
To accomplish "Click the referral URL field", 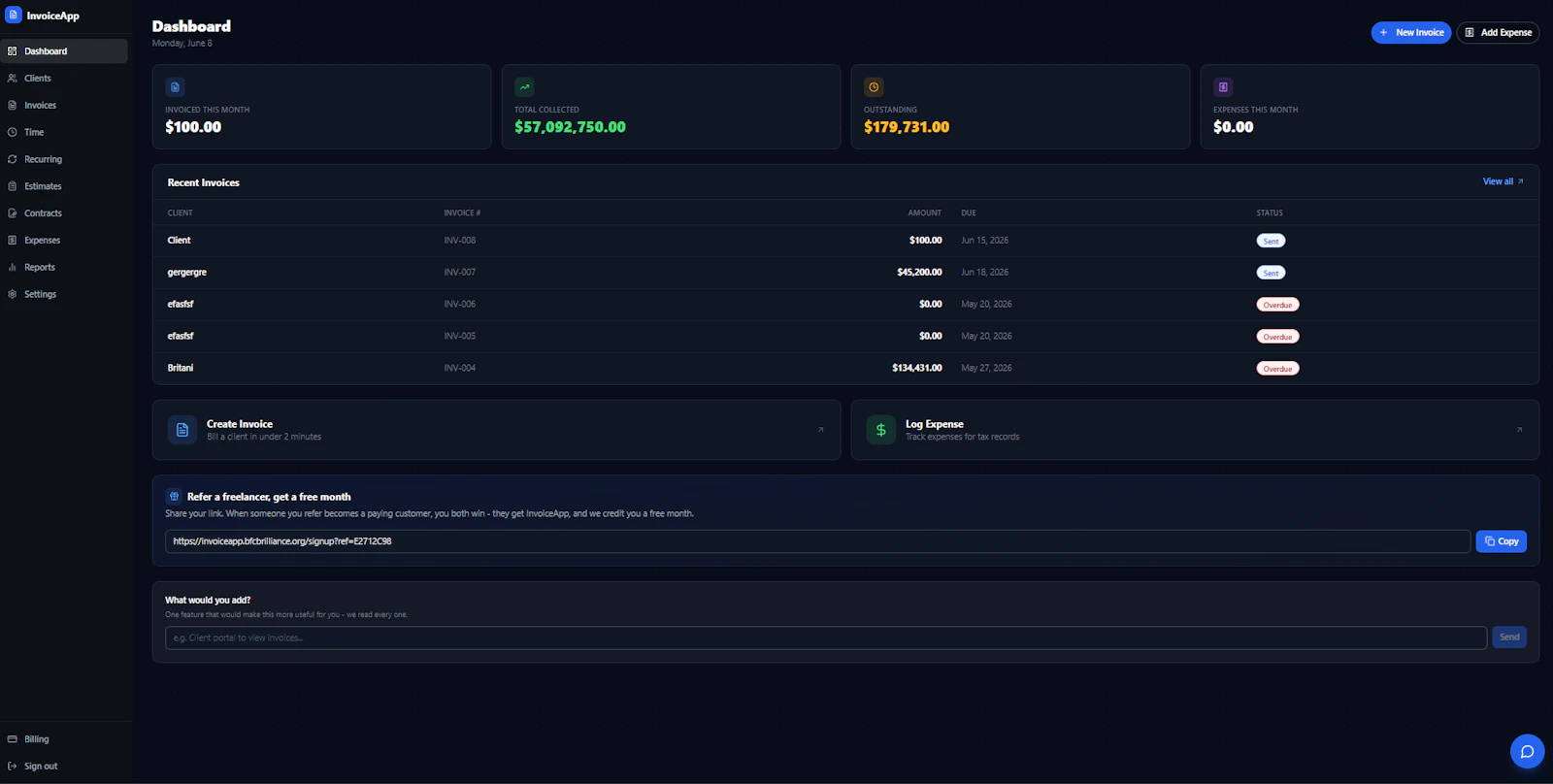I will (x=817, y=541).
